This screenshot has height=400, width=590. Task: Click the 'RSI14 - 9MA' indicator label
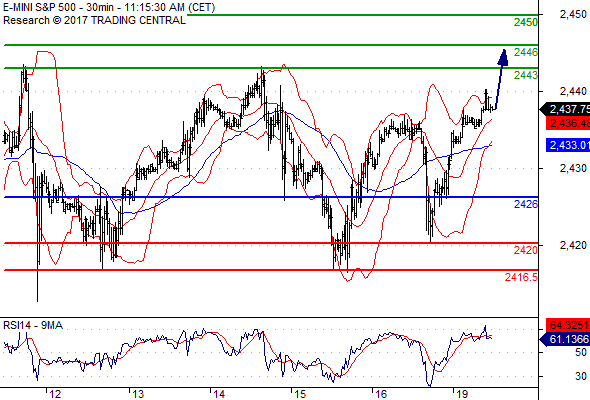click(x=33, y=325)
